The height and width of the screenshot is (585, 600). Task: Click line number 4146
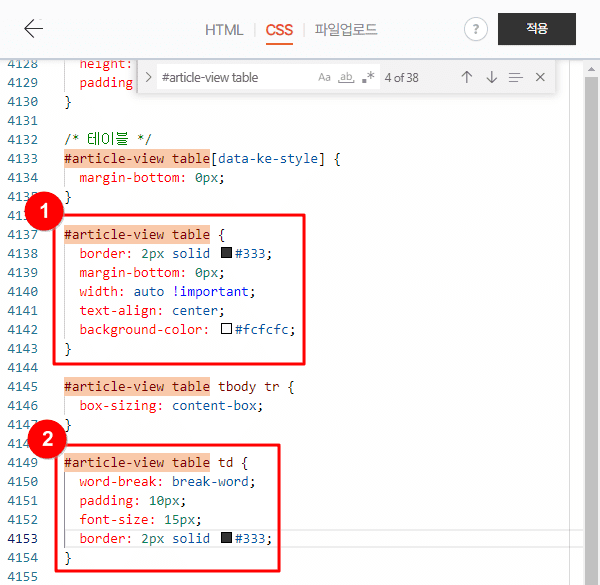click(23, 406)
